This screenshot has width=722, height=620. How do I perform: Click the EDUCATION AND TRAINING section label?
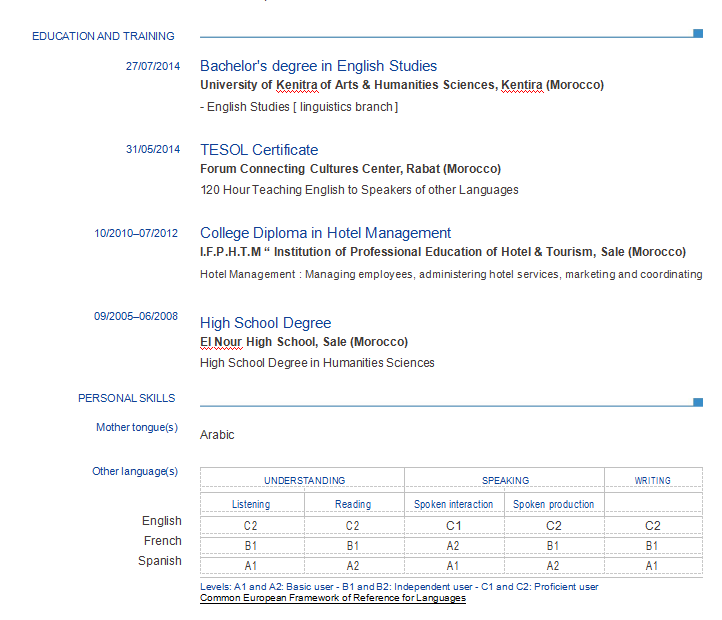point(103,36)
